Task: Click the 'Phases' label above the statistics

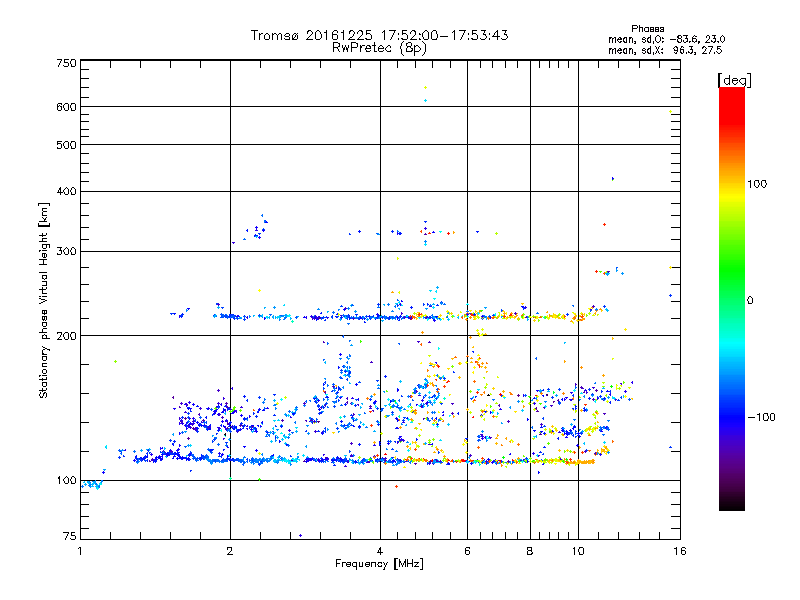Action: tap(647, 29)
